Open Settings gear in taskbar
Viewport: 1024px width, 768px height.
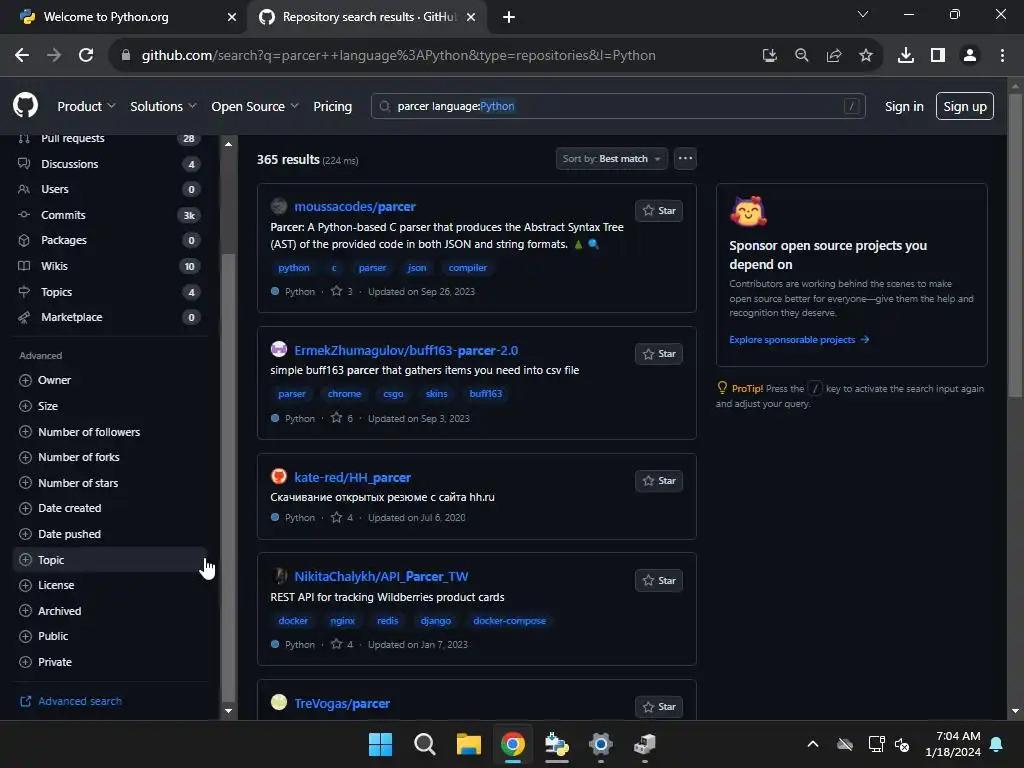pyautogui.click(x=600, y=744)
